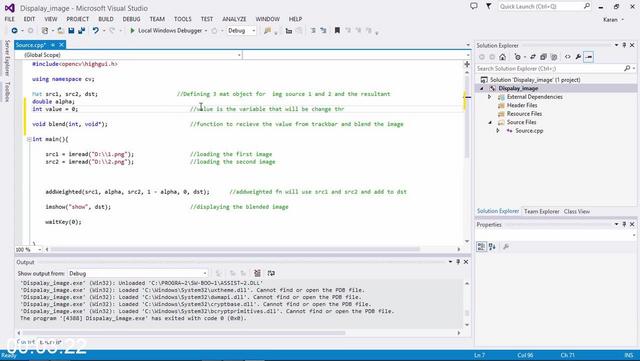The image size is (640, 361).
Task: Click the Feedback speech bubble icon in the title bar
Action: (x=473, y=6)
